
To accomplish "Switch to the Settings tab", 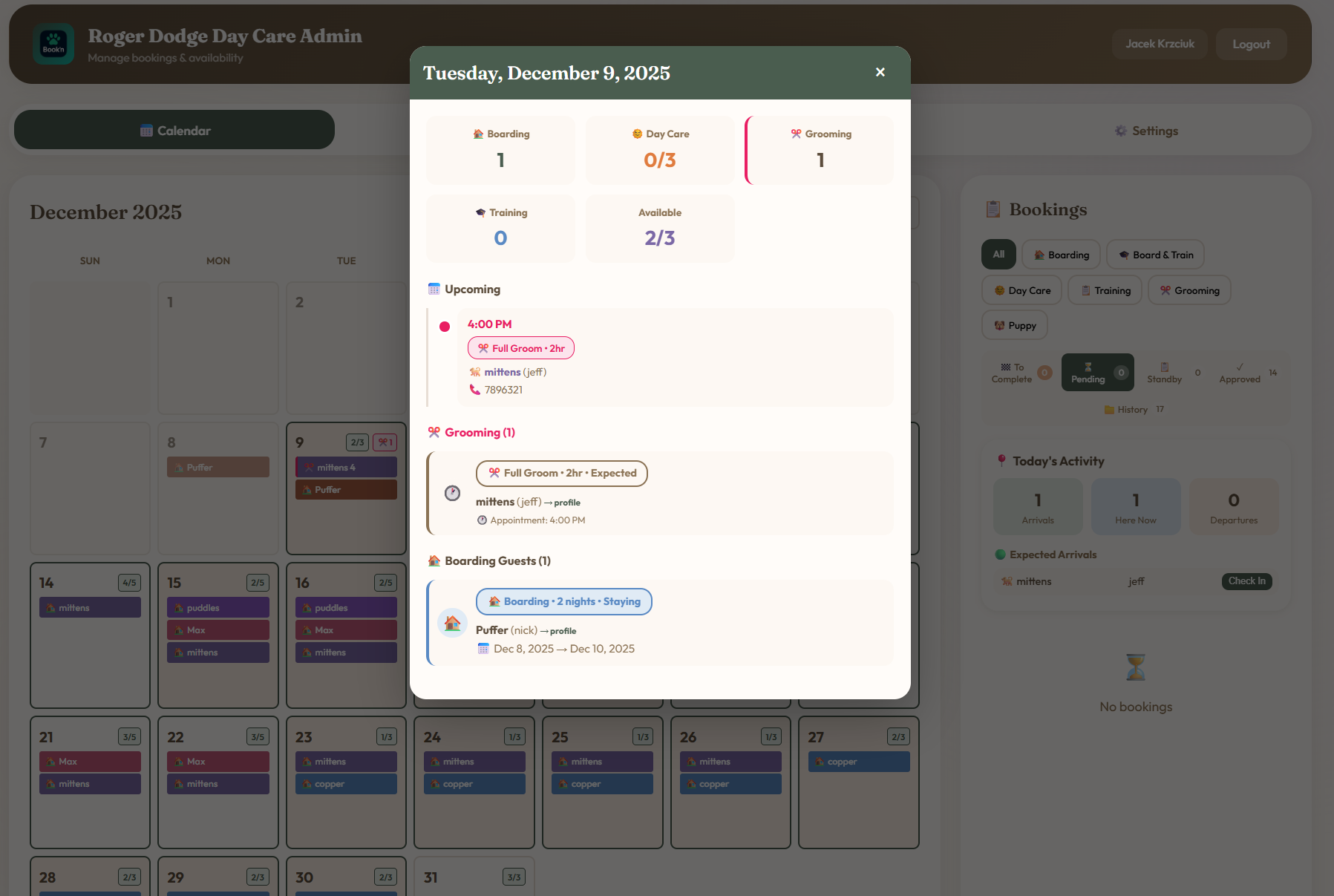I will click(1145, 131).
